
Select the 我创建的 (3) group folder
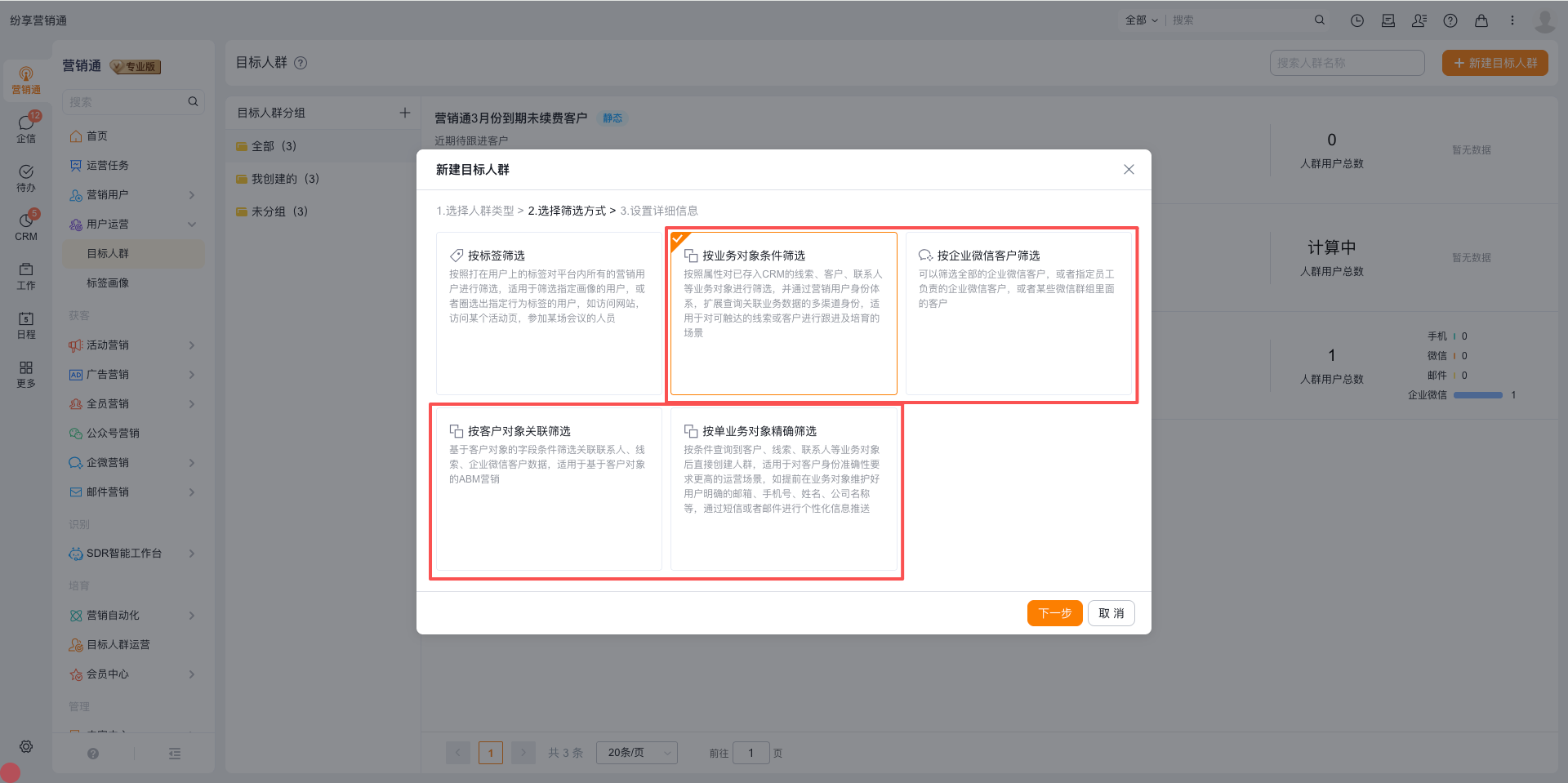click(x=323, y=179)
